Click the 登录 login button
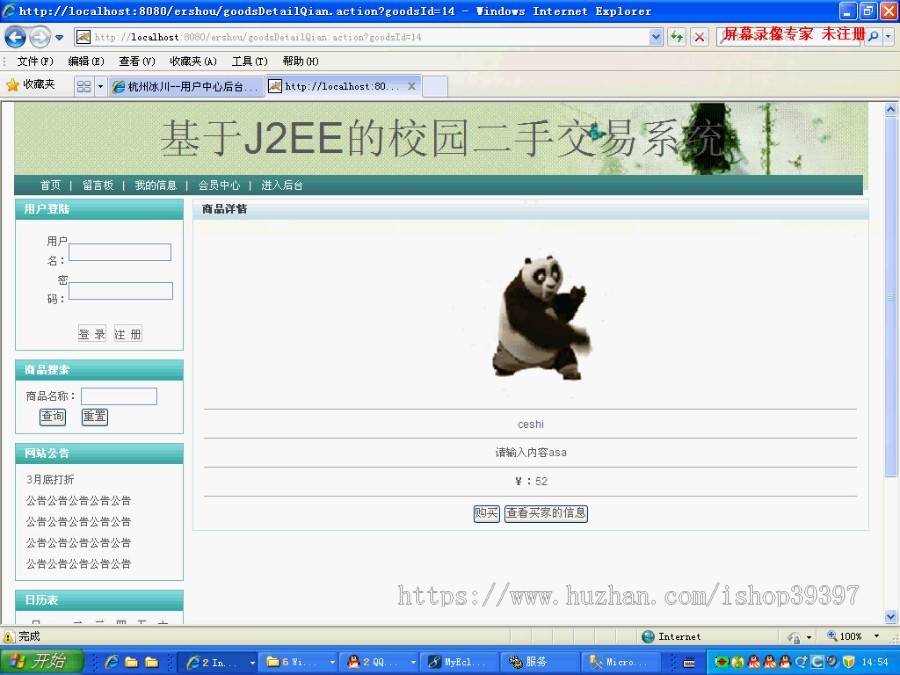This screenshot has height=675, width=900. tap(92, 334)
